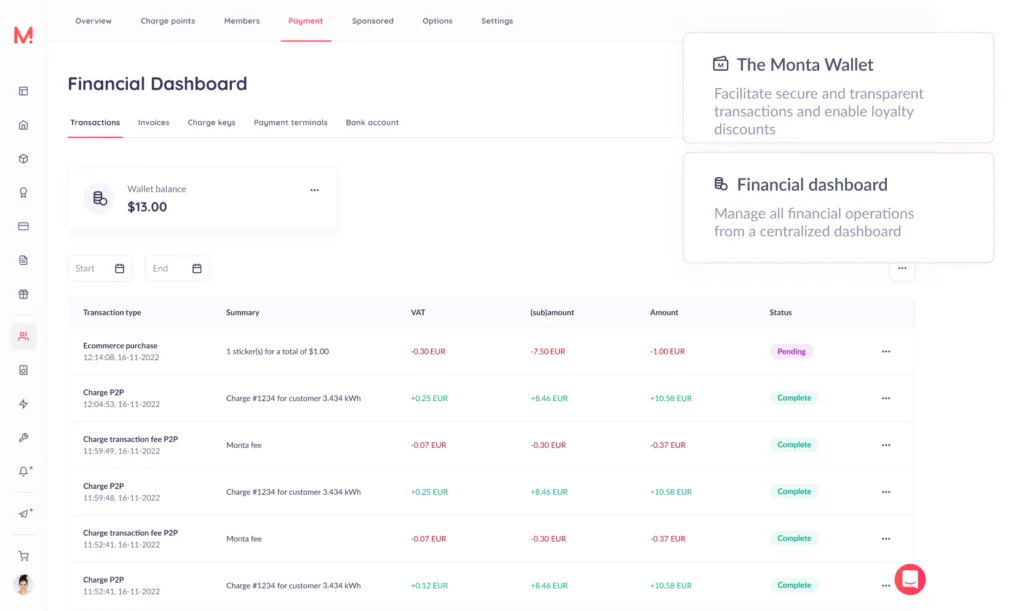Click Monta fee in 11:59:49 row

coord(244,445)
